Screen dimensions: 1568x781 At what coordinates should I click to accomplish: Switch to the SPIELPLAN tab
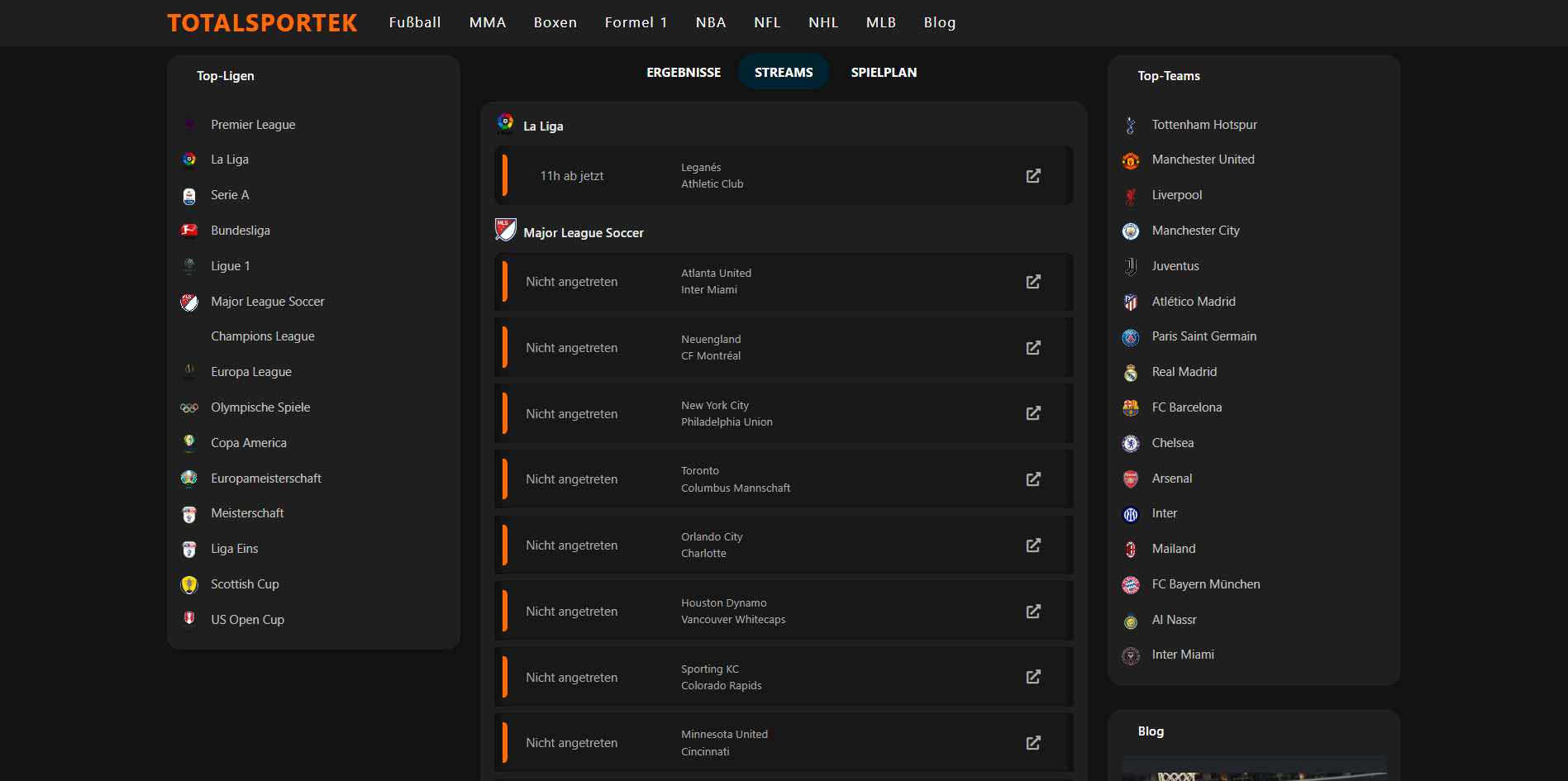tap(883, 73)
